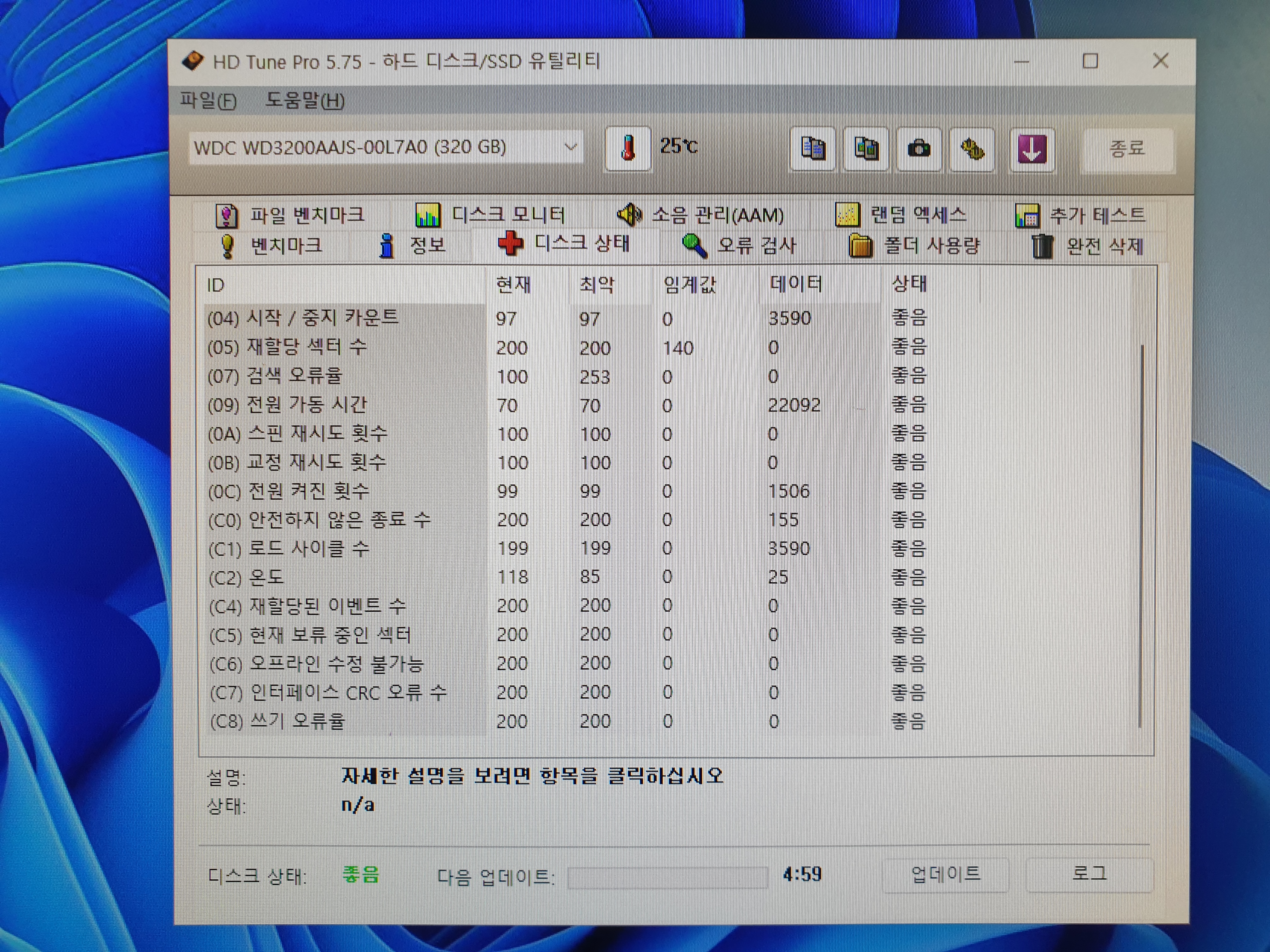Click the next update progress bar

[668, 877]
